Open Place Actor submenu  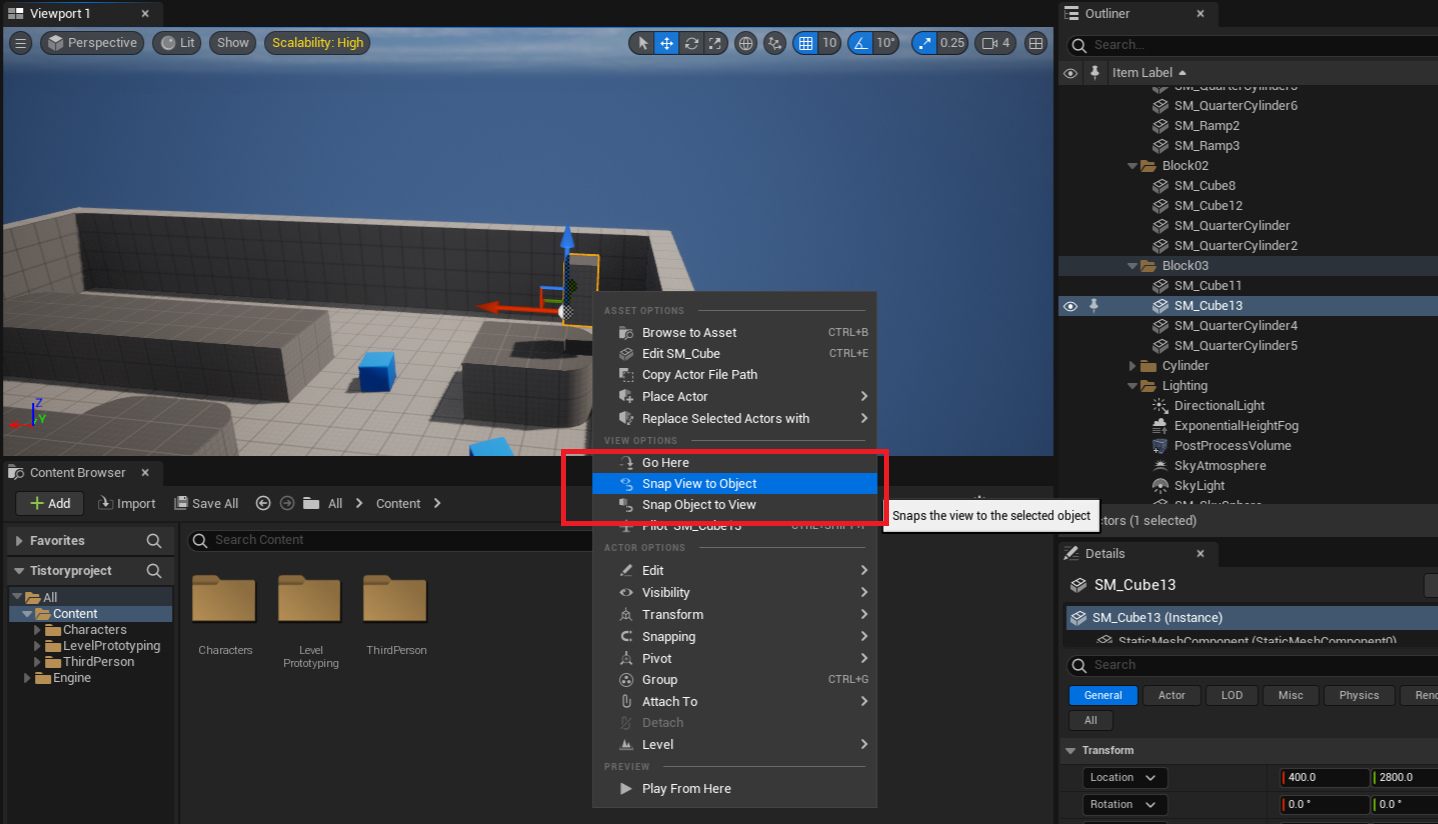[734, 397]
